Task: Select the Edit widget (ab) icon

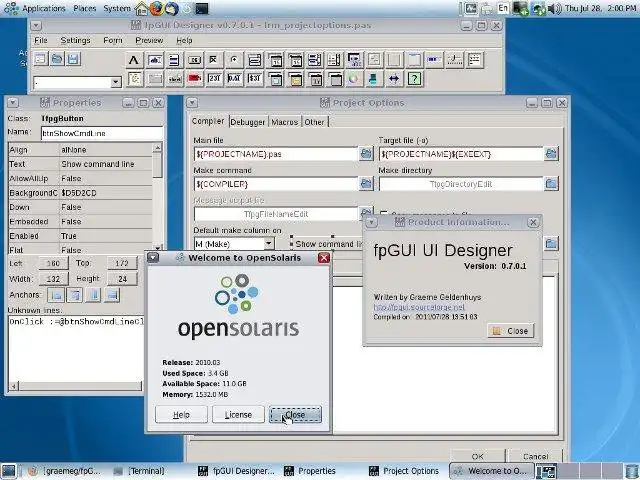Action: tap(155, 60)
